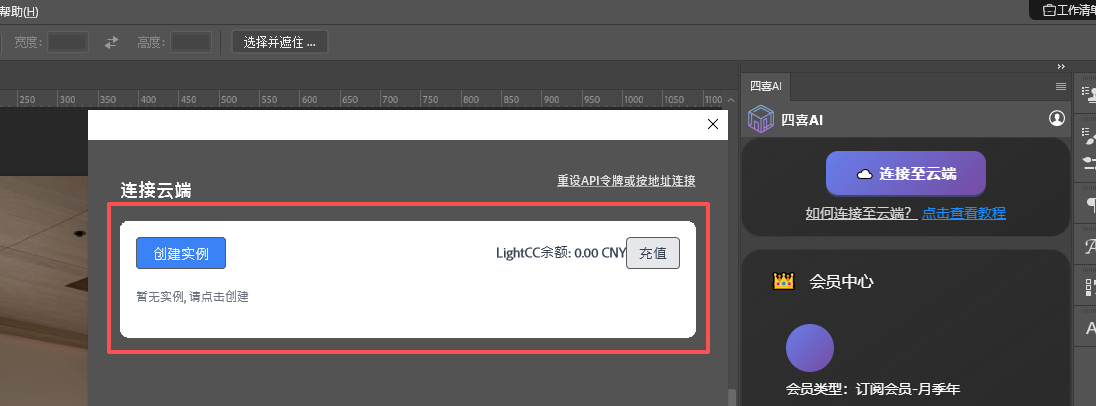Open the 四喜AI panel hamburger menu
Viewport: 1096px width, 406px height.
coord(1060,87)
